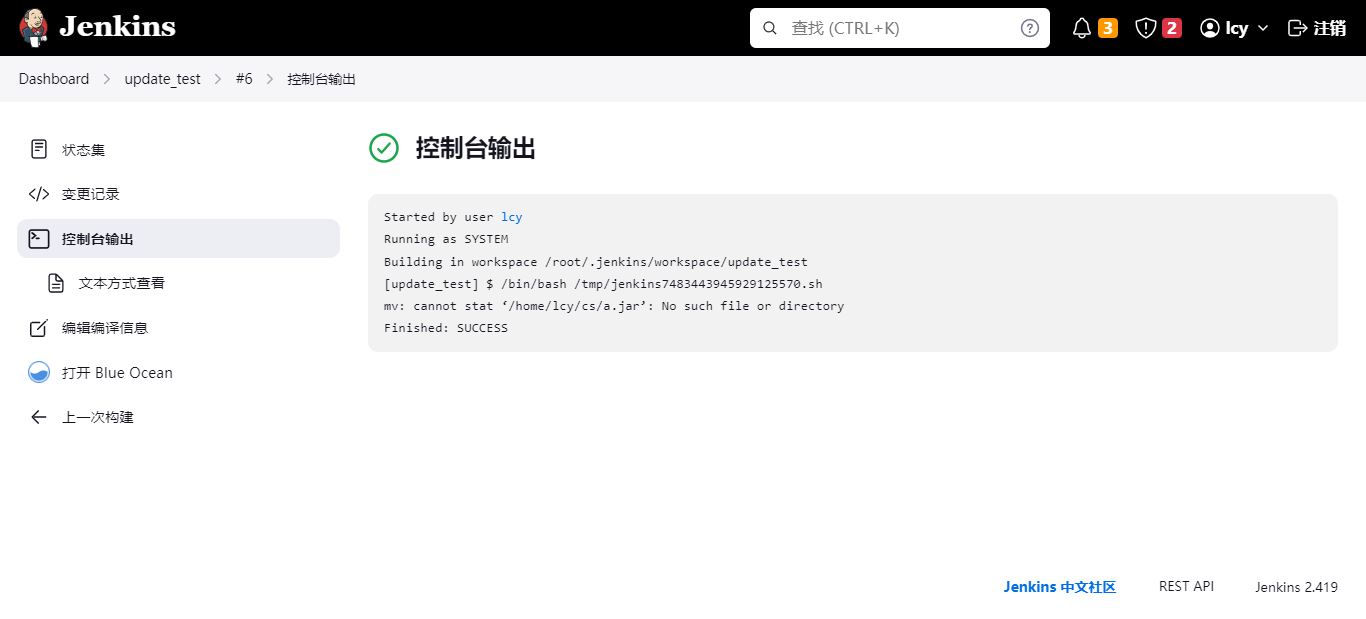Viewport: 1366px width, 619px height.
Task: Click the Blue Ocean wave icon
Action: tap(39, 372)
